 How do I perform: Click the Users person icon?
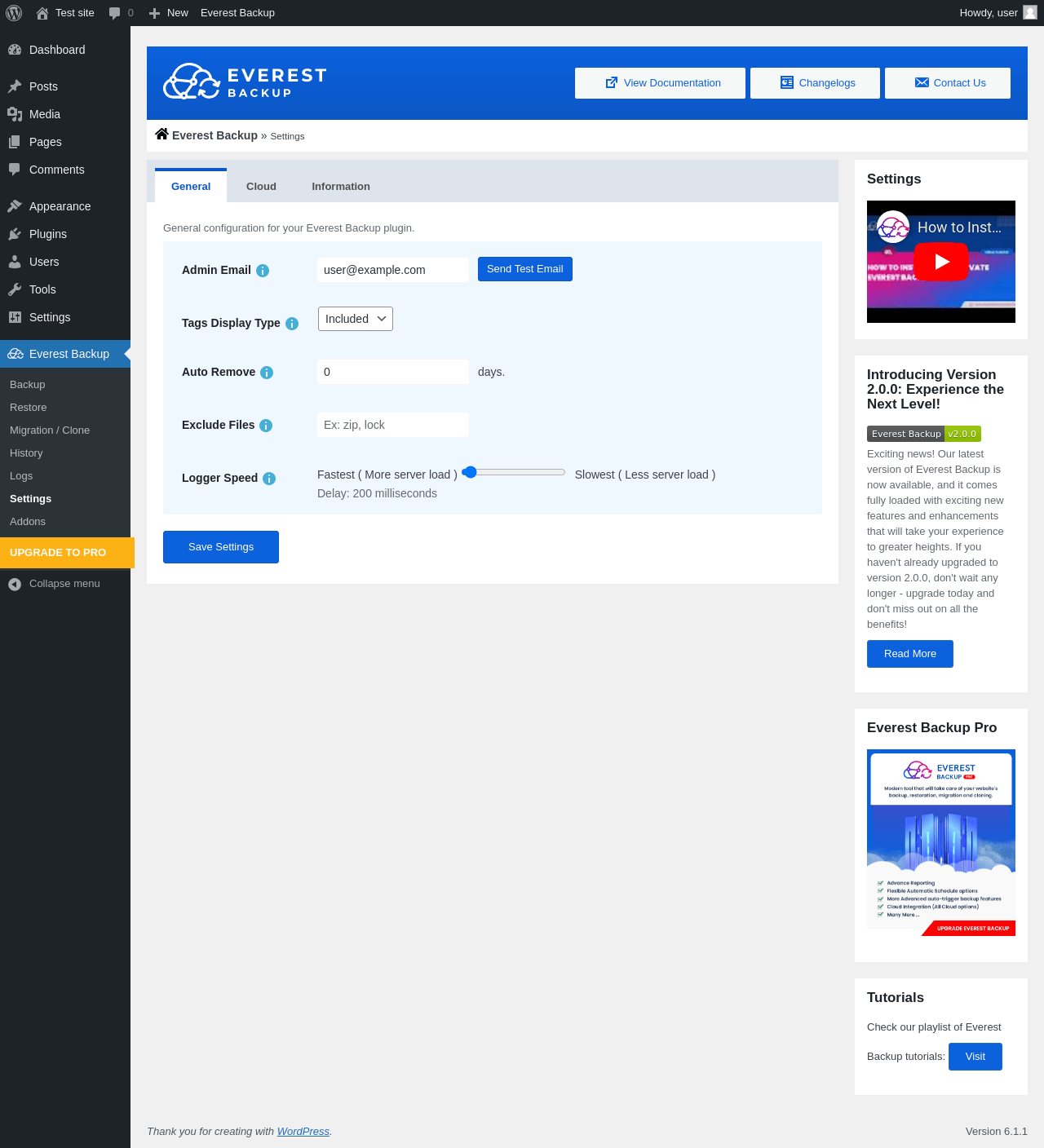(x=15, y=262)
